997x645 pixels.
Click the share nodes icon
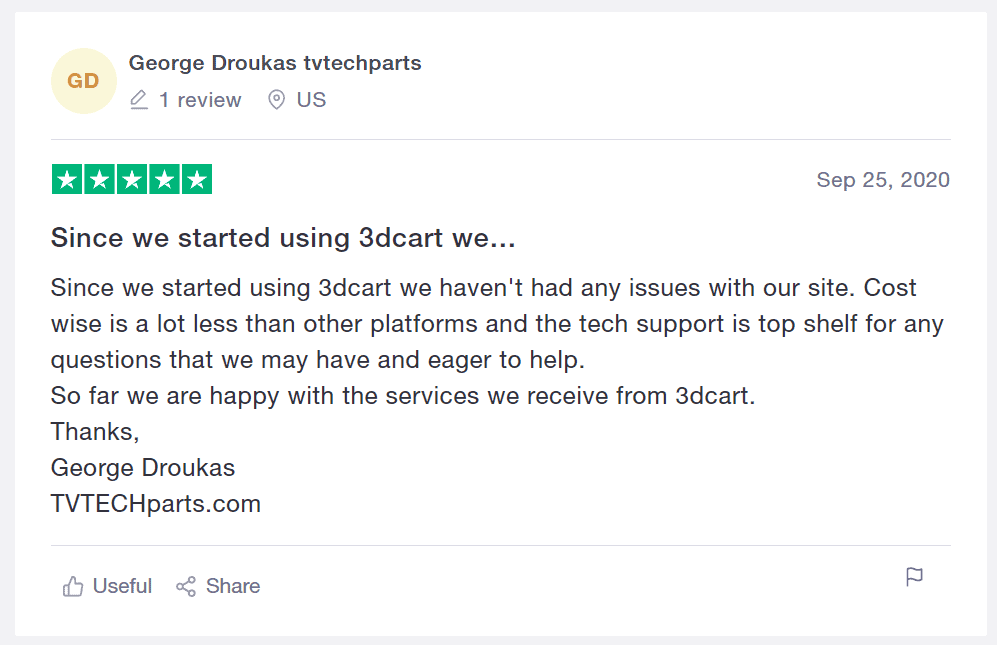point(186,586)
